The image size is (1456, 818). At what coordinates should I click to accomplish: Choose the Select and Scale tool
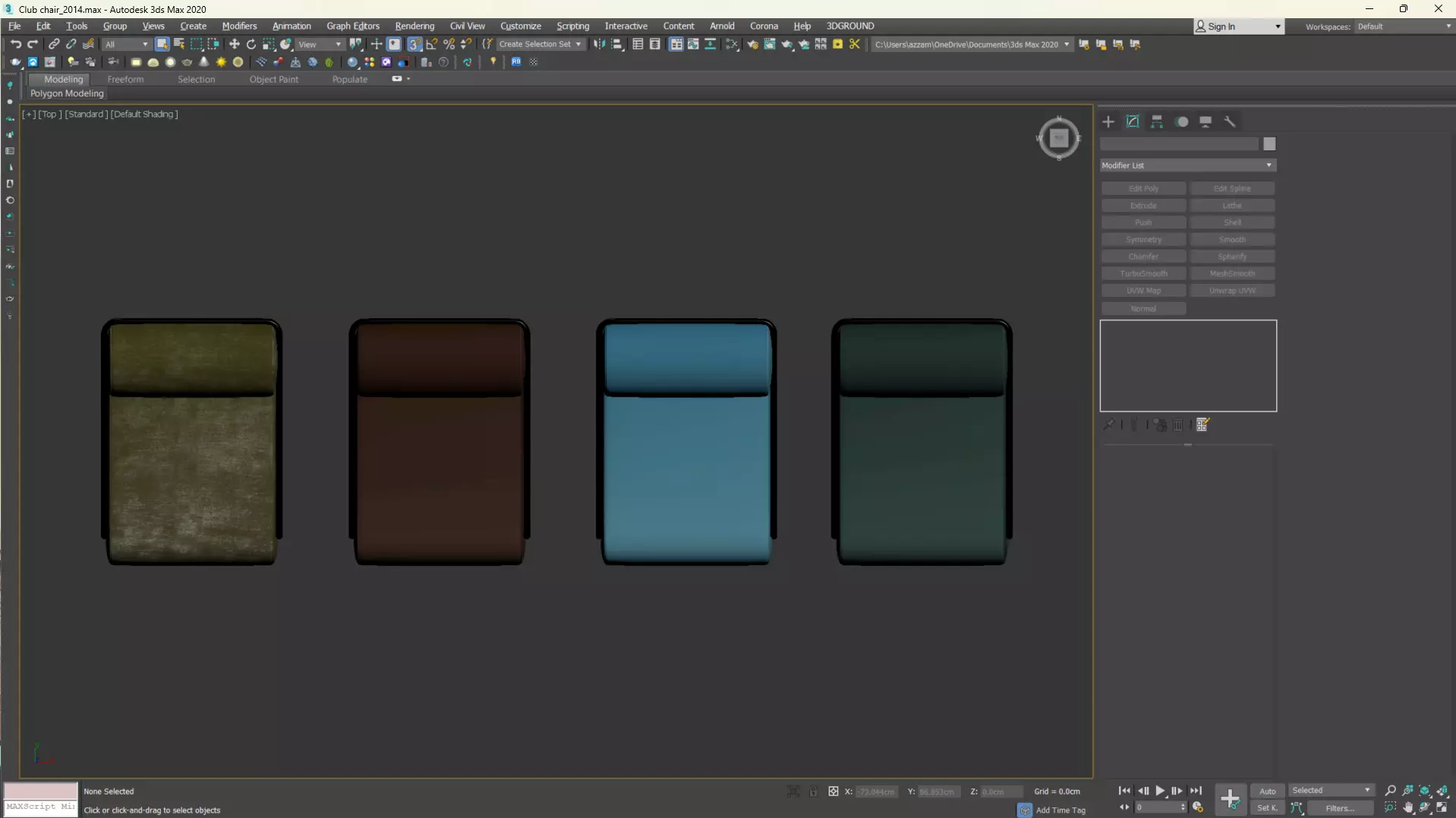tap(269, 44)
